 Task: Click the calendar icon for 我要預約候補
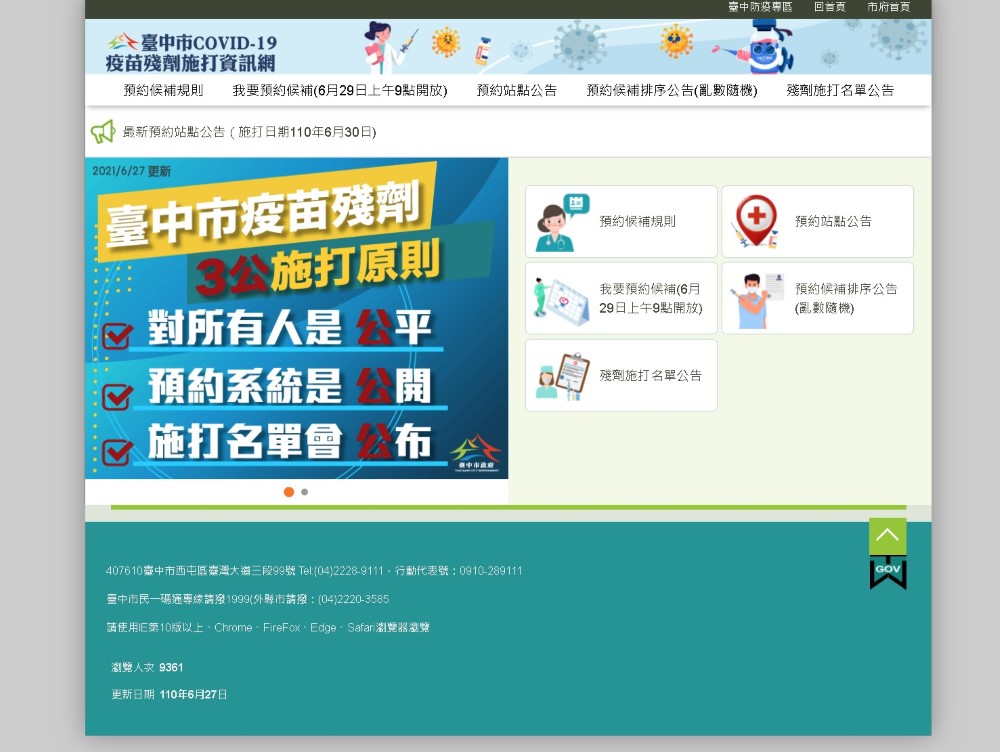(x=561, y=299)
